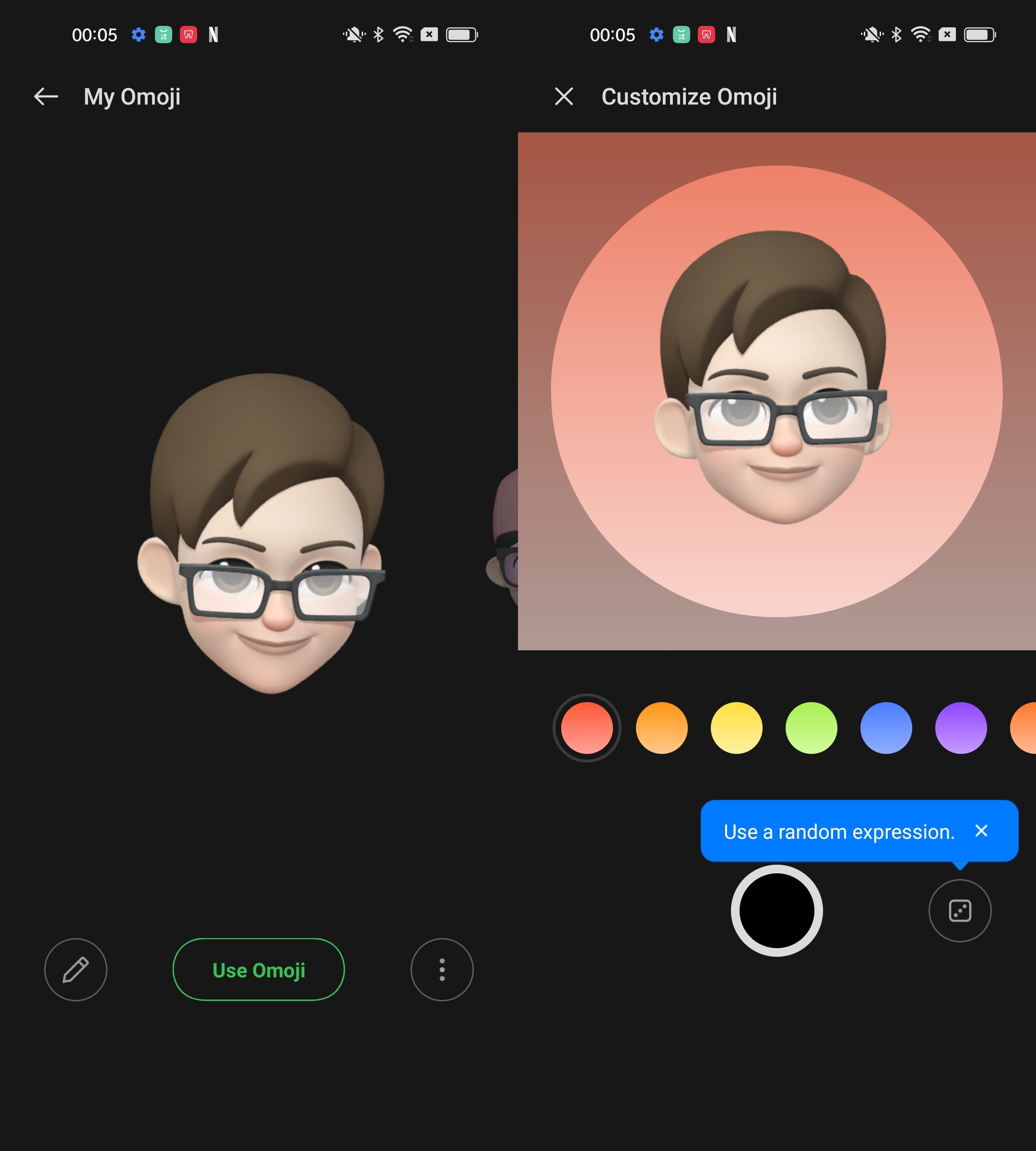This screenshot has height=1151, width=1036.
Task: Tap the Wi-Fi icon in right status bar
Action: [921, 35]
